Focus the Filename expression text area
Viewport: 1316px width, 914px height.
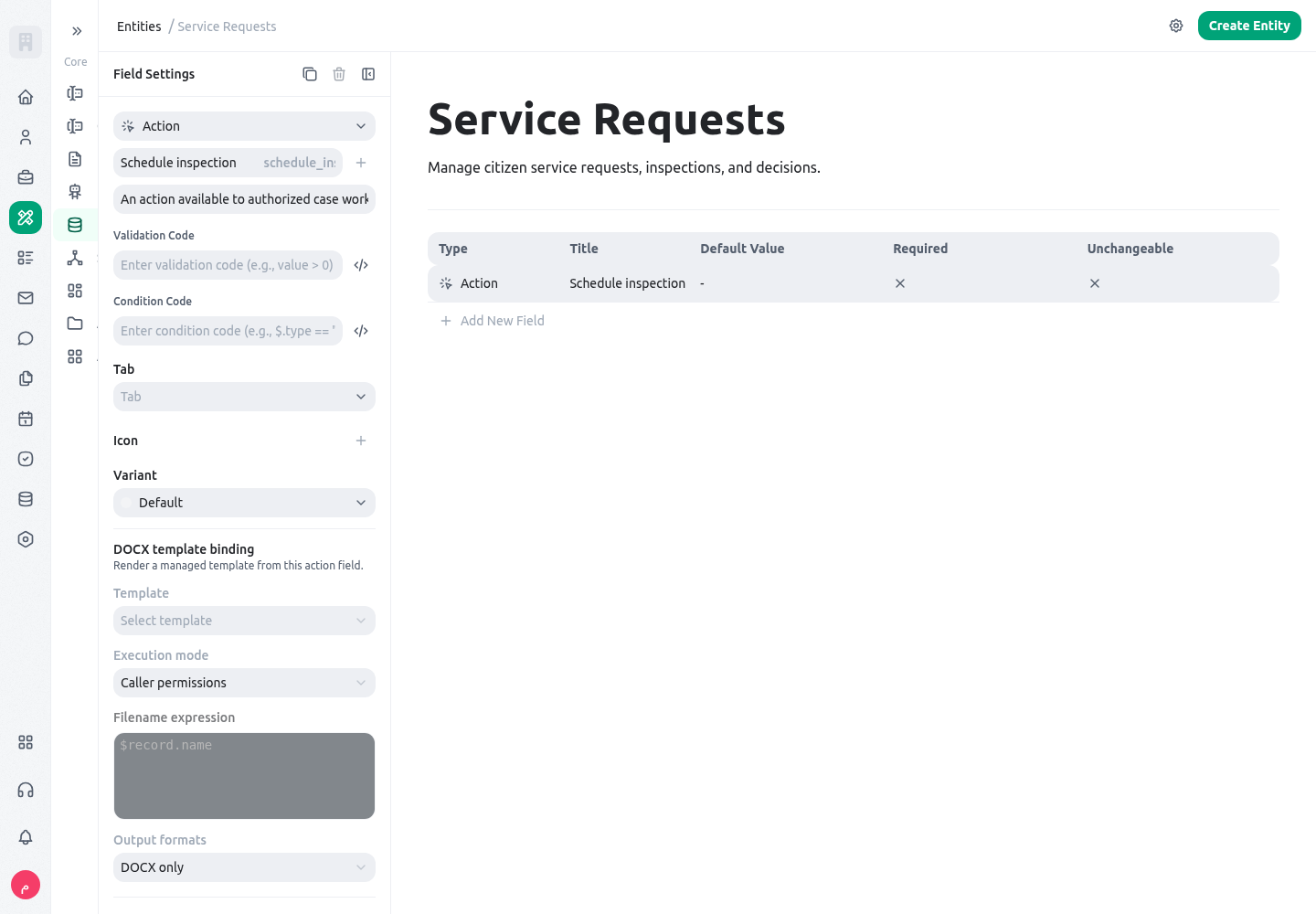[x=244, y=776]
